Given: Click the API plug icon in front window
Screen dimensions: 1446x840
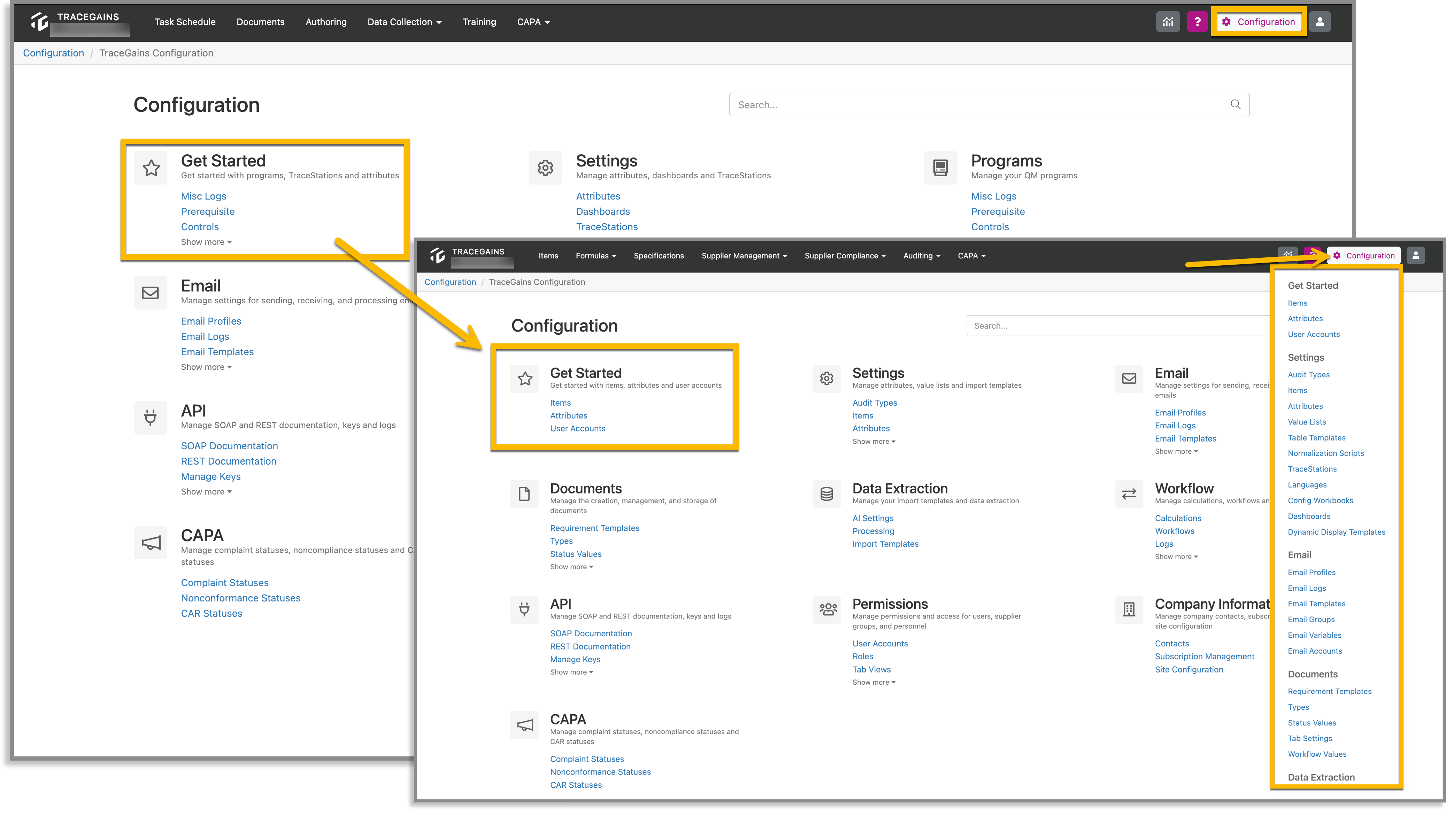Looking at the screenshot, I should [x=524, y=609].
